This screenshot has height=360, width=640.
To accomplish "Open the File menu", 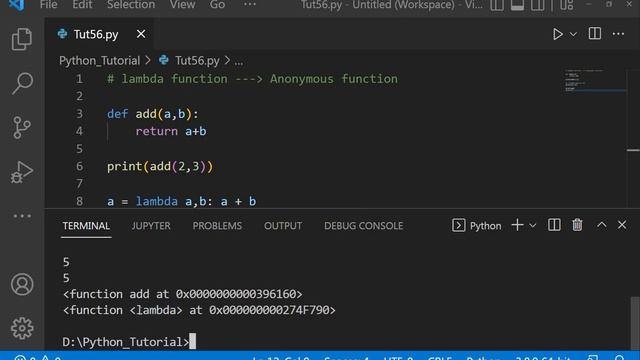I will click(49, 5).
